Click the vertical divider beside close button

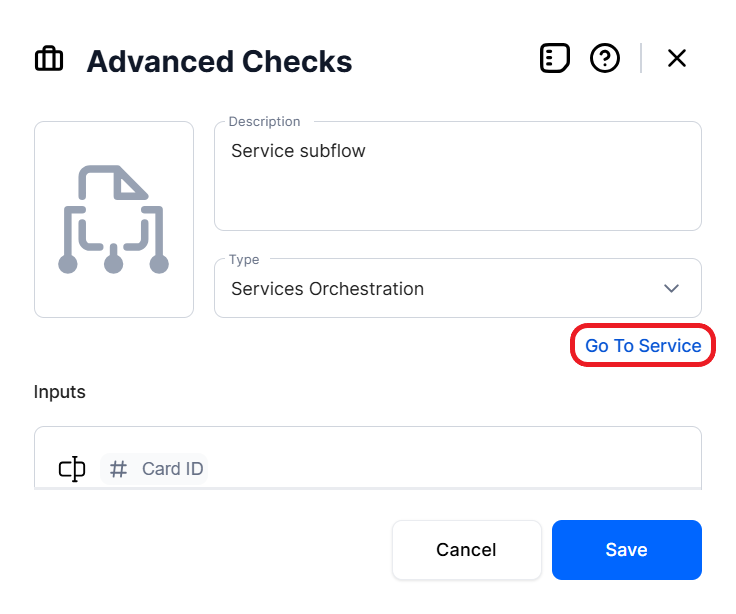tap(641, 59)
